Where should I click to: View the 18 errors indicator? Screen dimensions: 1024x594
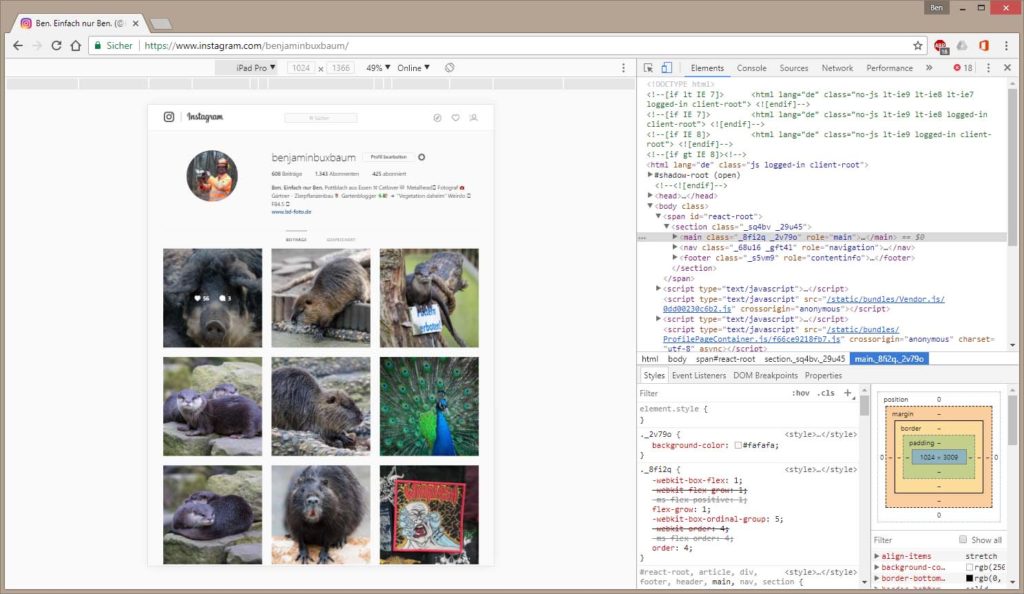(x=963, y=68)
